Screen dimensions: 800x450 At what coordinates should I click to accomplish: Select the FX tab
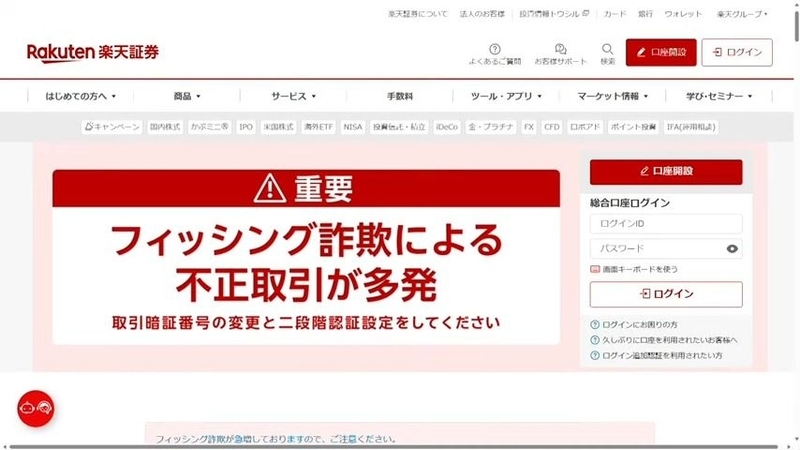pyautogui.click(x=529, y=127)
